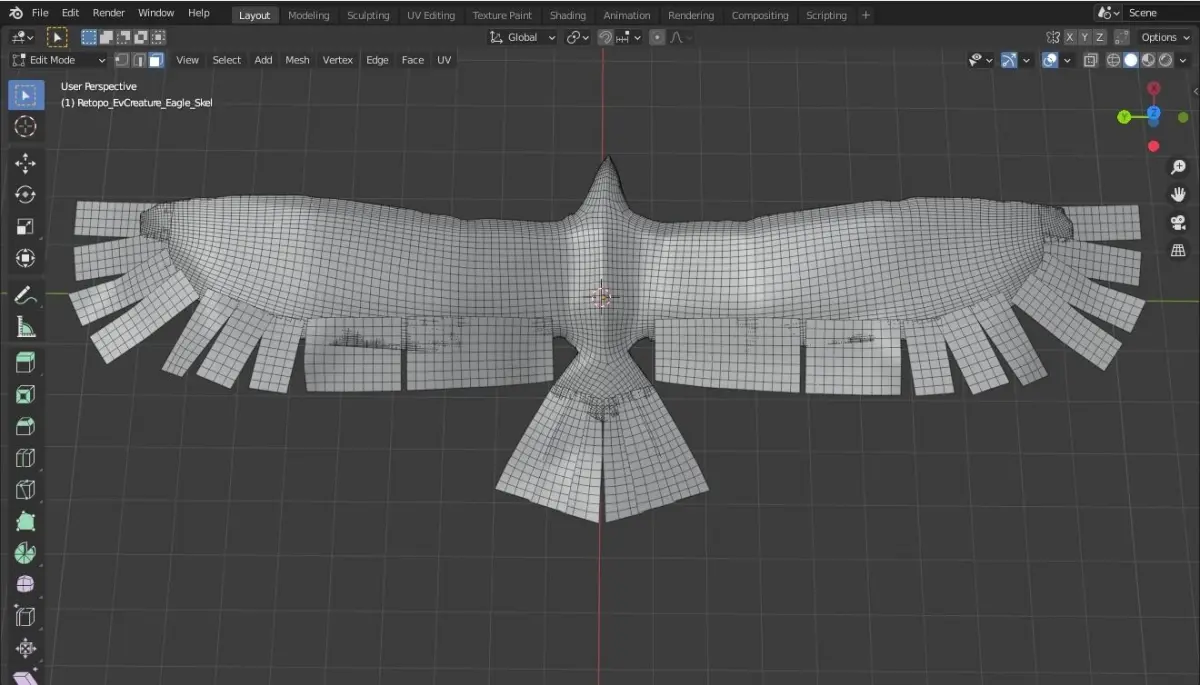Switch to material preview shading
Image resolution: width=1200 pixels, height=685 pixels.
tap(1148, 60)
